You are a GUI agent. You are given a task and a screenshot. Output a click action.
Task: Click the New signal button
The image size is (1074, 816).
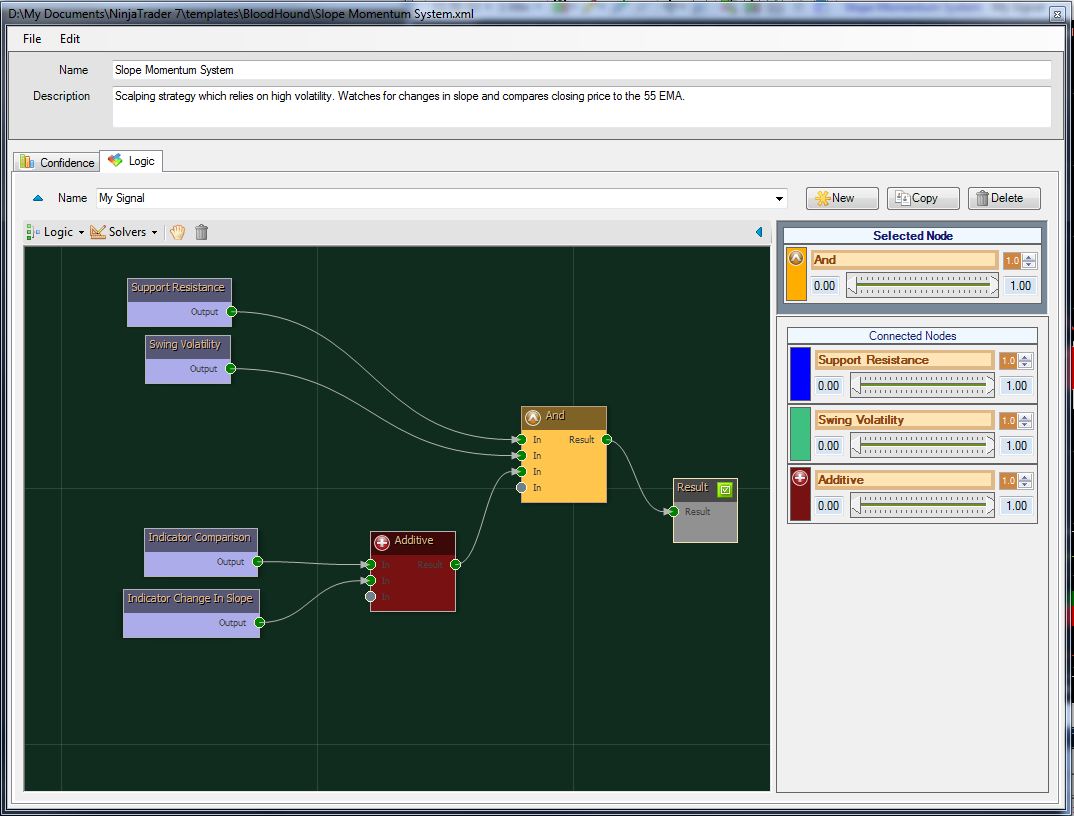tap(842, 198)
